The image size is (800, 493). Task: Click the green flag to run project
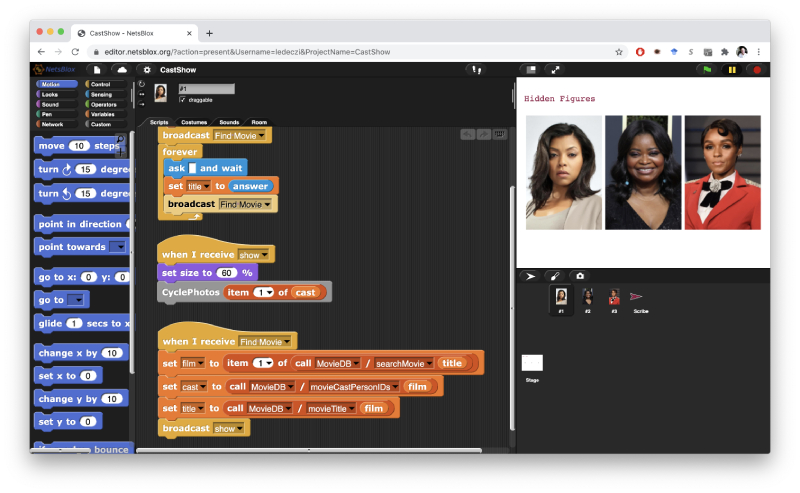click(707, 70)
